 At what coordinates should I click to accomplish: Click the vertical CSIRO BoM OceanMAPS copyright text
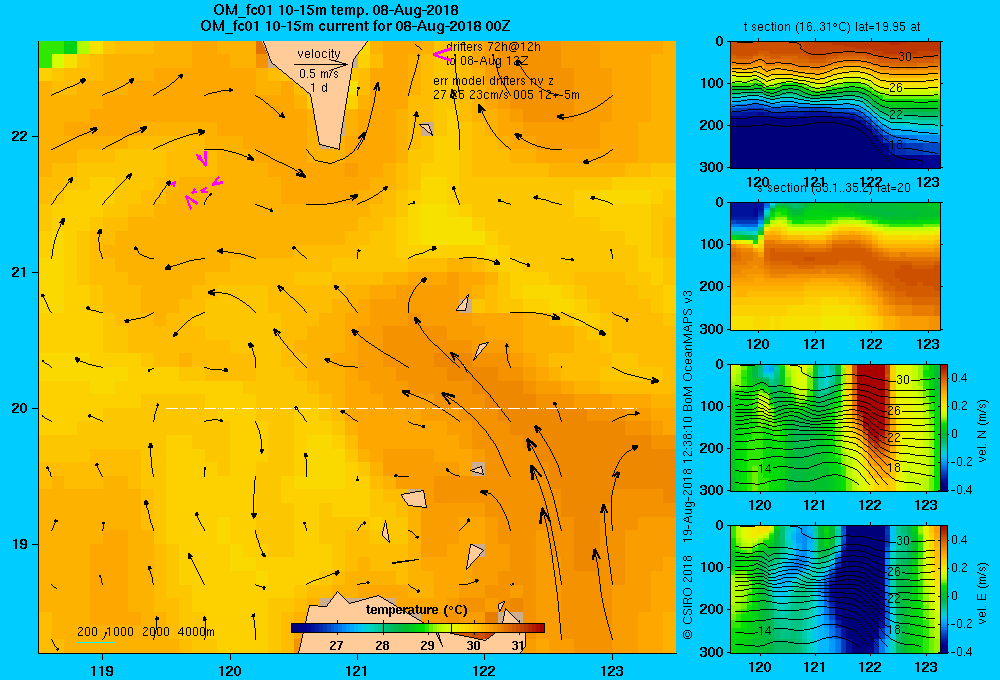[x=688, y=464]
